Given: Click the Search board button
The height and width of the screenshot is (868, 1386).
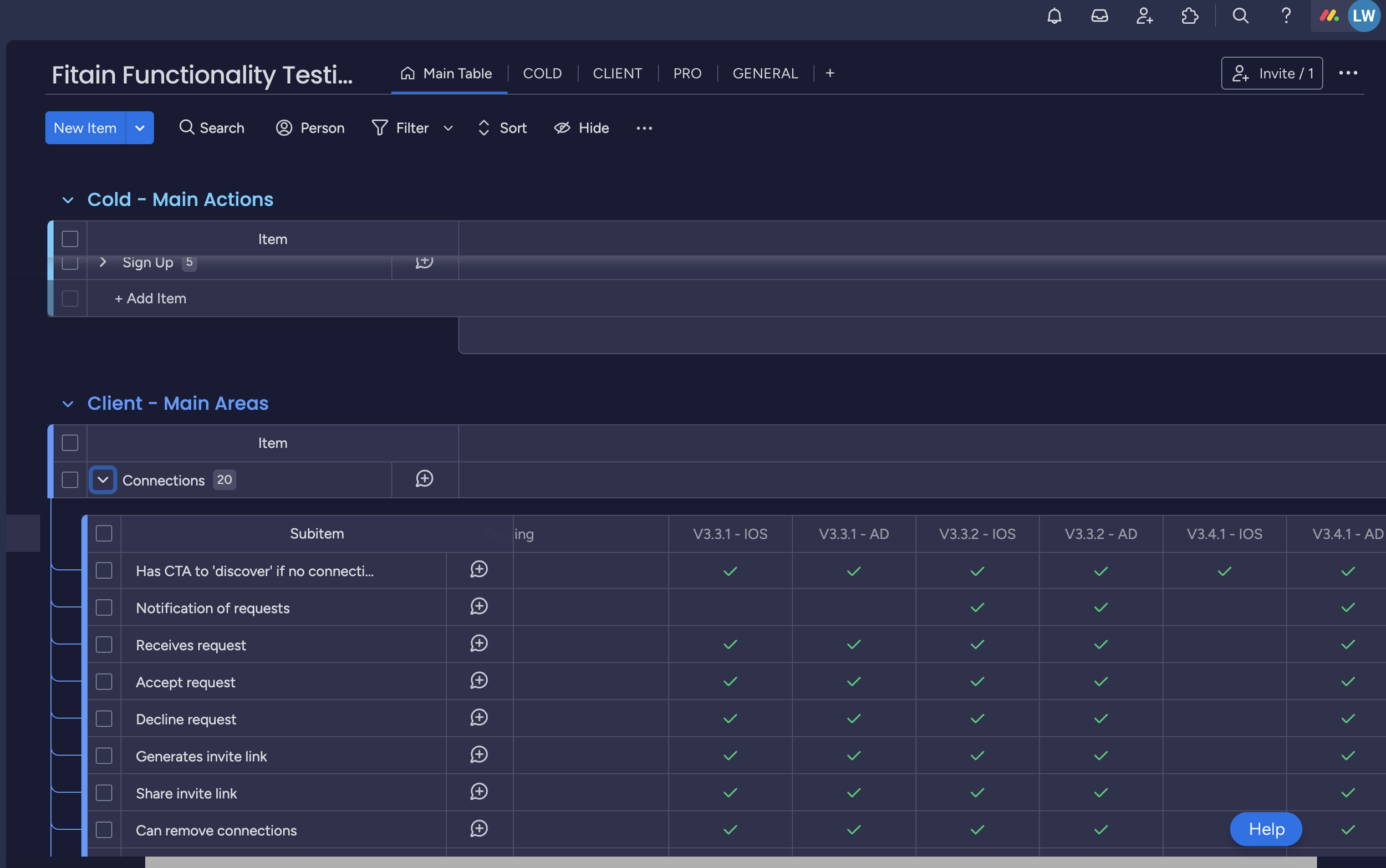Looking at the screenshot, I should [x=212, y=128].
